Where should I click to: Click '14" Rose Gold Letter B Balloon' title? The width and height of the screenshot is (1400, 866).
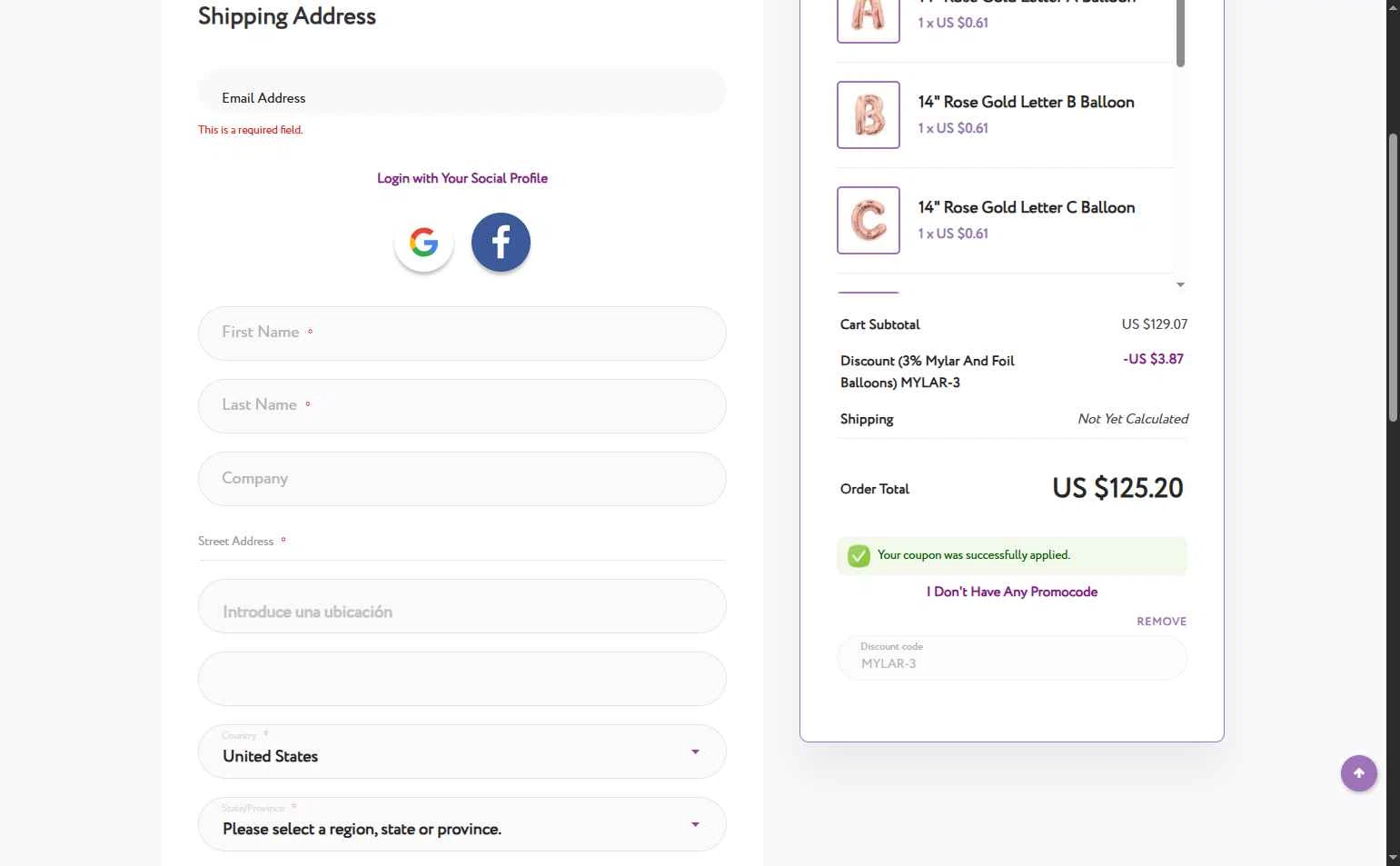tap(1026, 102)
